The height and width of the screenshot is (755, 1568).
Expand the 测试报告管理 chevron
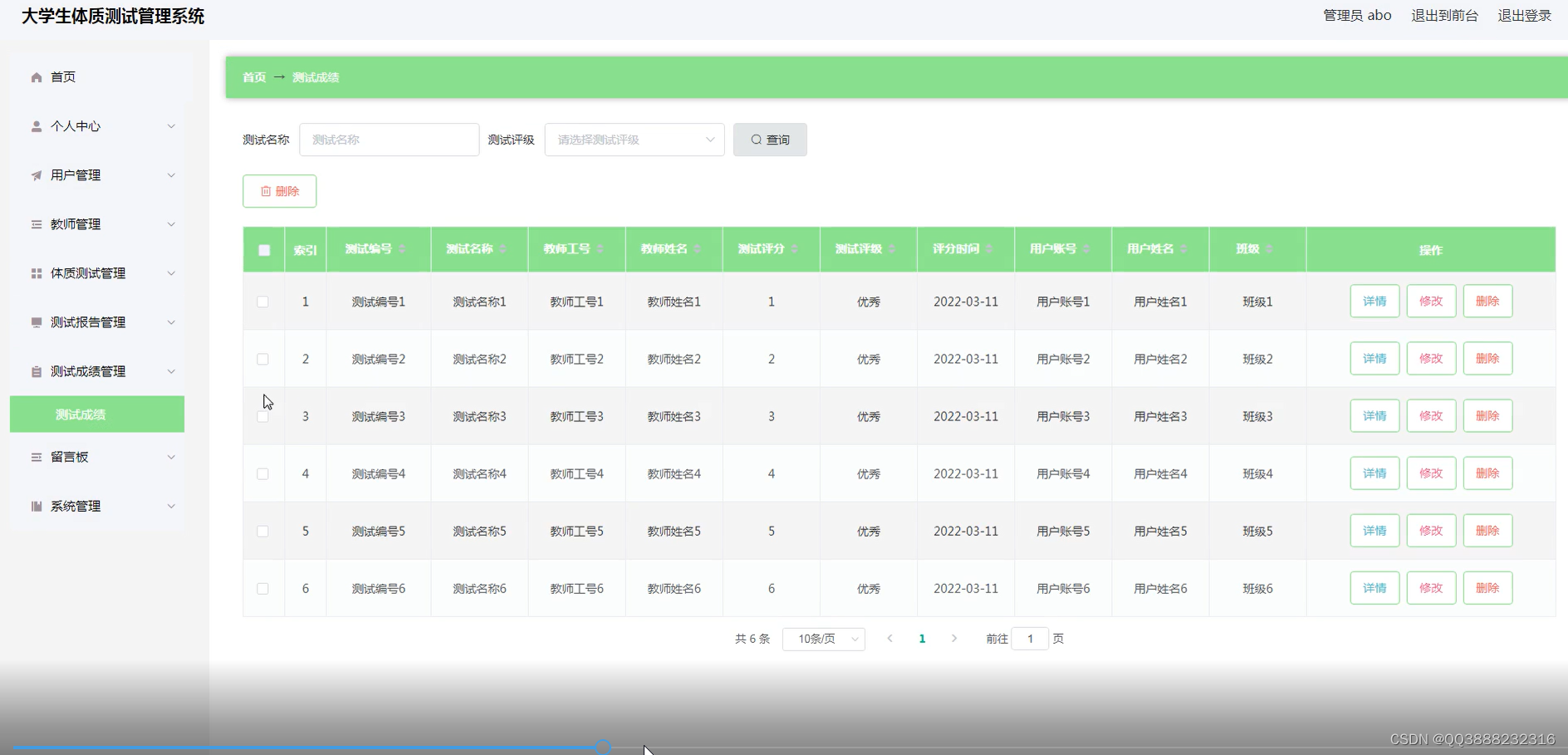[171, 322]
